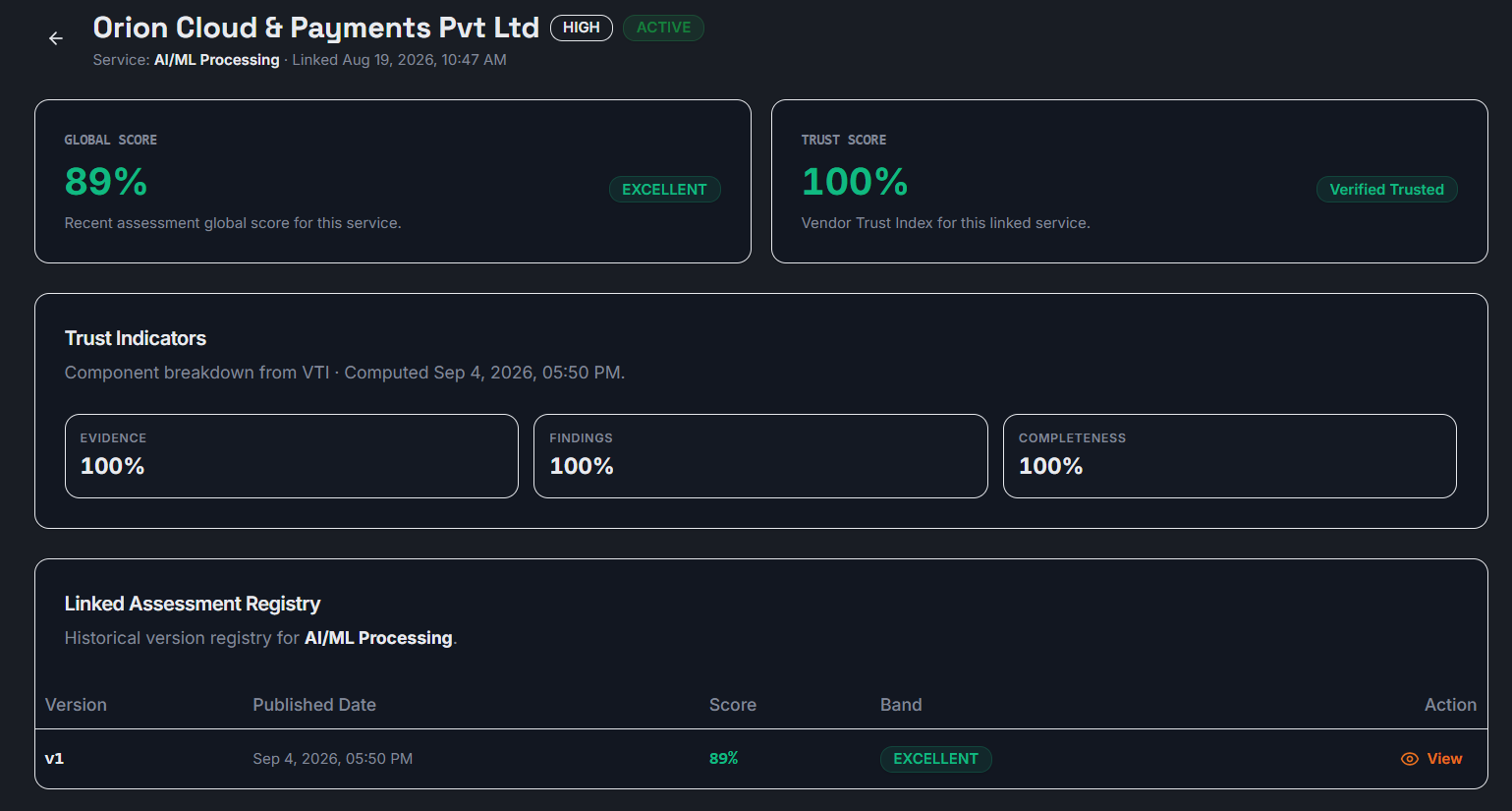This screenshot has width=1512, height=811.
Task: Click the EXCELLENT band badge in v1 row
Action: 936,759
